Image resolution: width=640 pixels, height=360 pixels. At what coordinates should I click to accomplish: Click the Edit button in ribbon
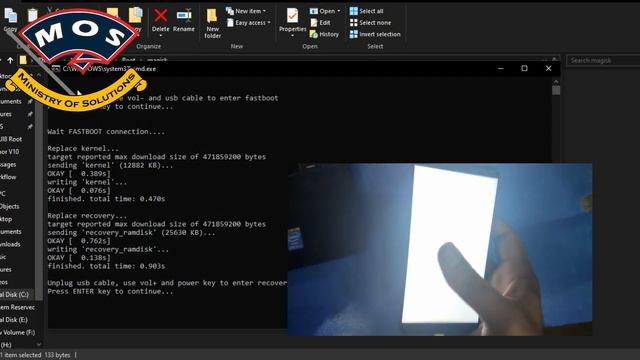coord(320,23)
